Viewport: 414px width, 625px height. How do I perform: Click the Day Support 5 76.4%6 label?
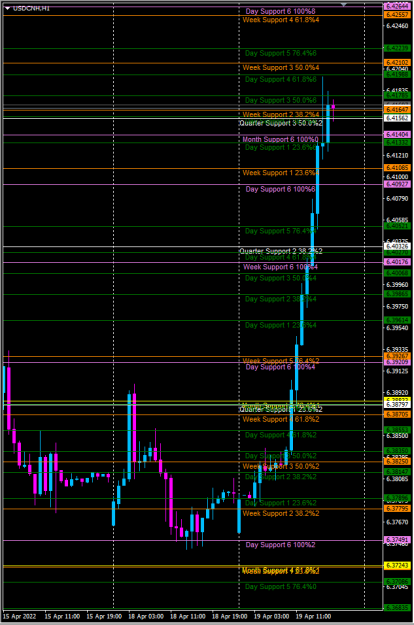pos(281,53)
